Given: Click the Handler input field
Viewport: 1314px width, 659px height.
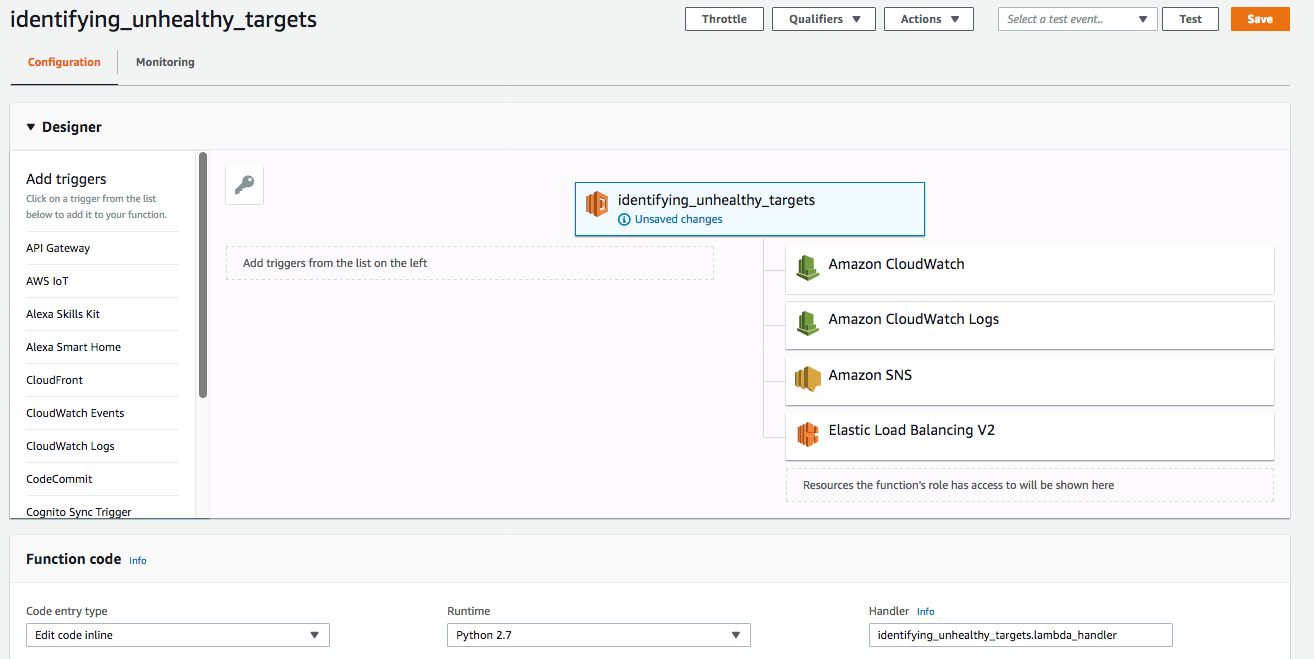Looking at the screenshot, I should pyautogui.click(x=1021, y=635).
